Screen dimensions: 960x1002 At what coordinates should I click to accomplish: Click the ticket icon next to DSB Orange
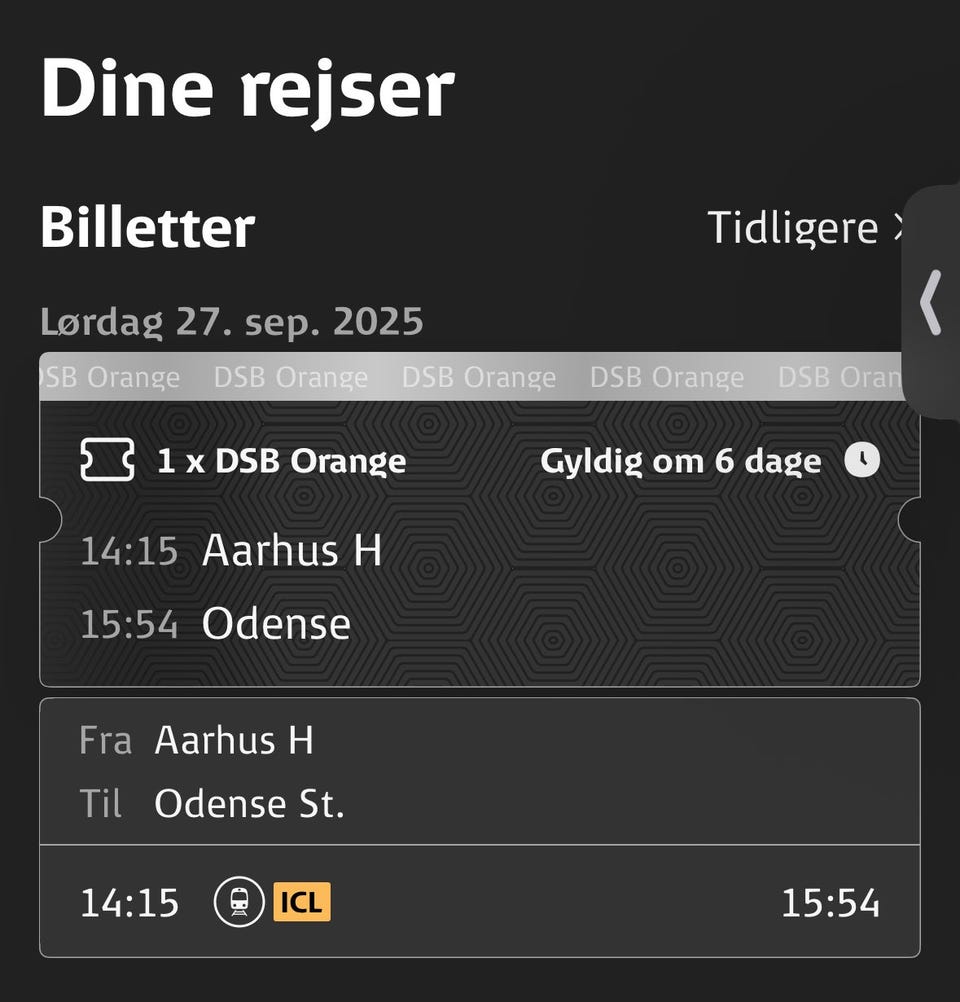tap(110, 460)
